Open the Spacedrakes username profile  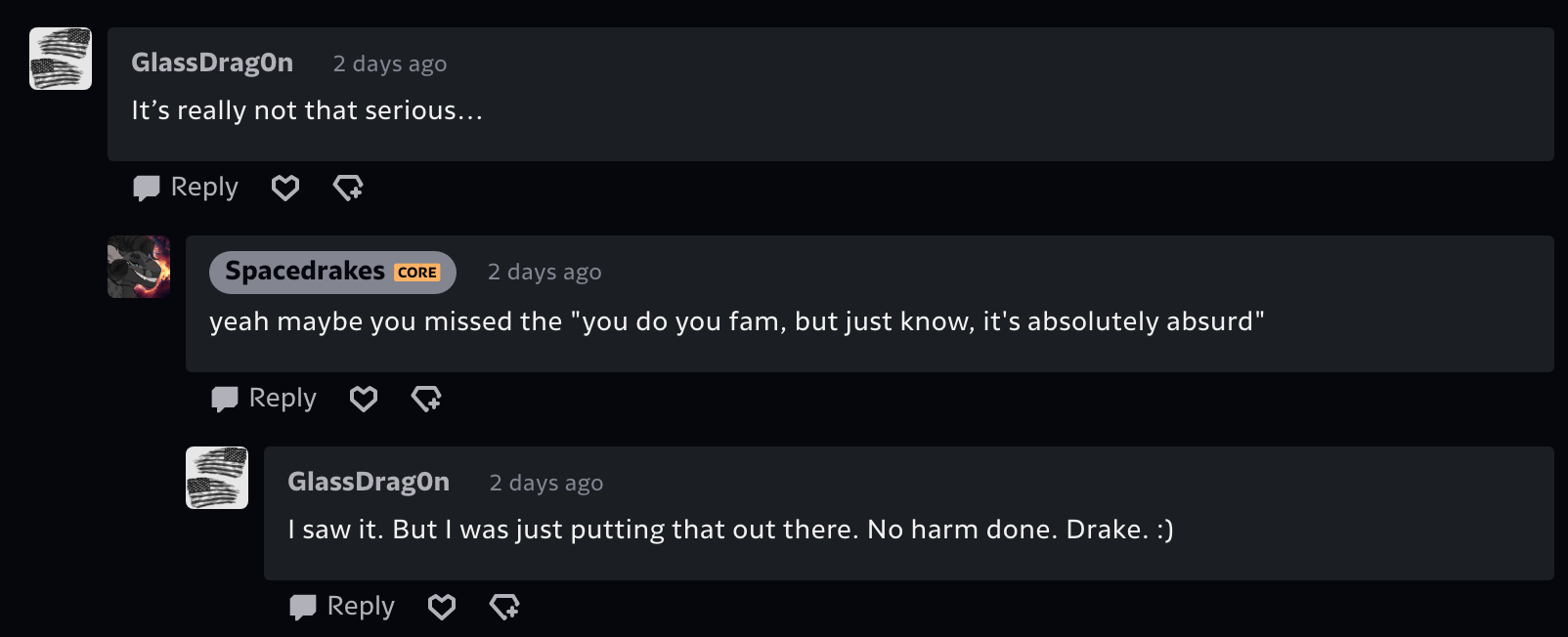pos(305,271)
